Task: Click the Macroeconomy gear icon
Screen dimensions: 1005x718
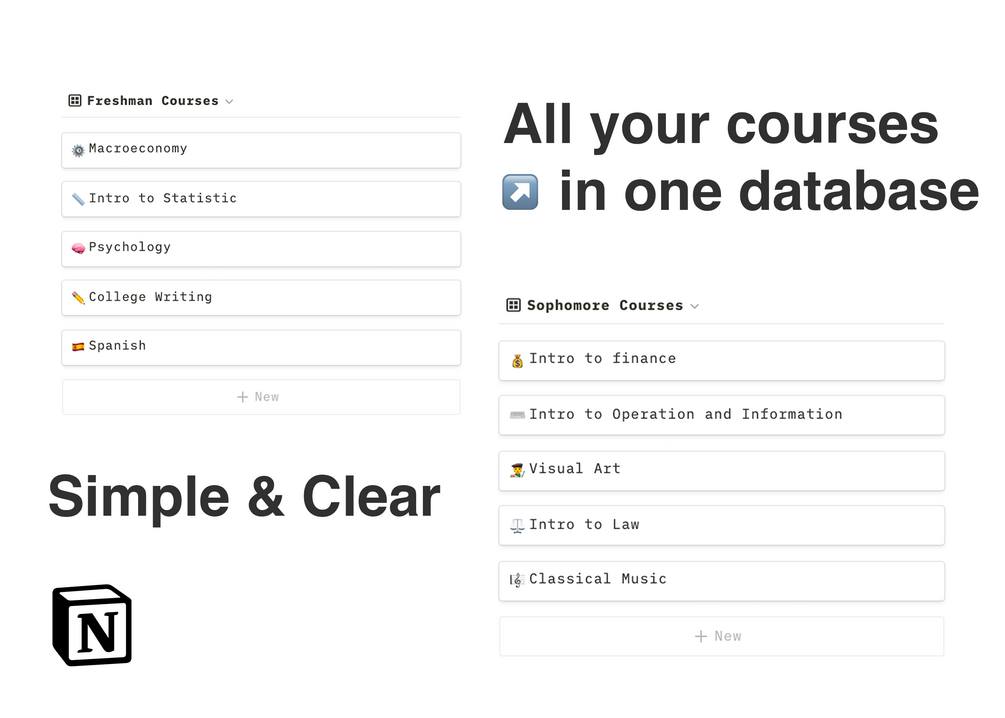Action: coord(78,151)
